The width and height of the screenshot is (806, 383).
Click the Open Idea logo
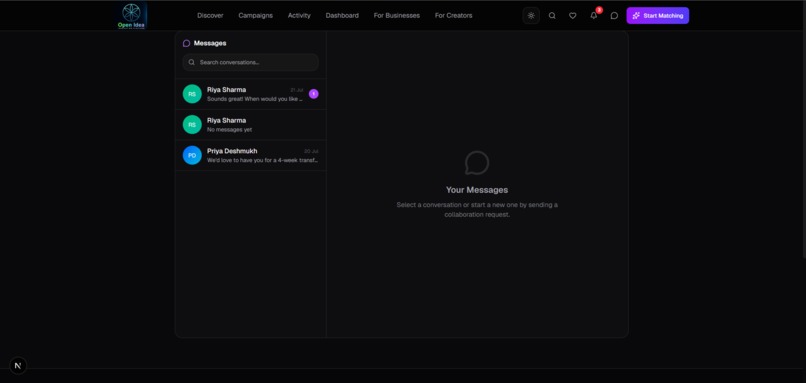click(131, 15)
